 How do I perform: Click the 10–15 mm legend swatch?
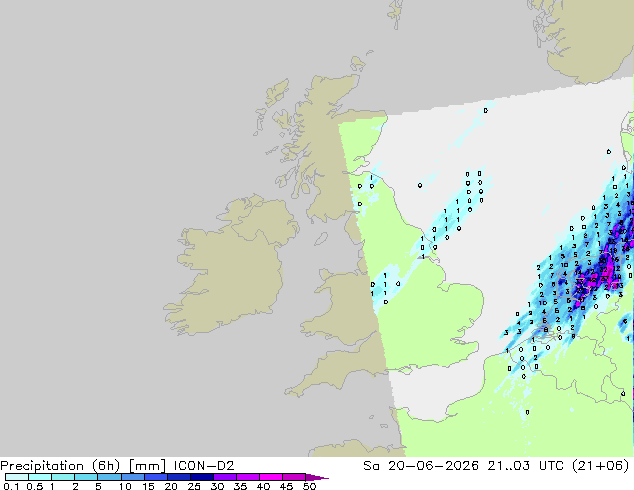[x=132, y=477]
